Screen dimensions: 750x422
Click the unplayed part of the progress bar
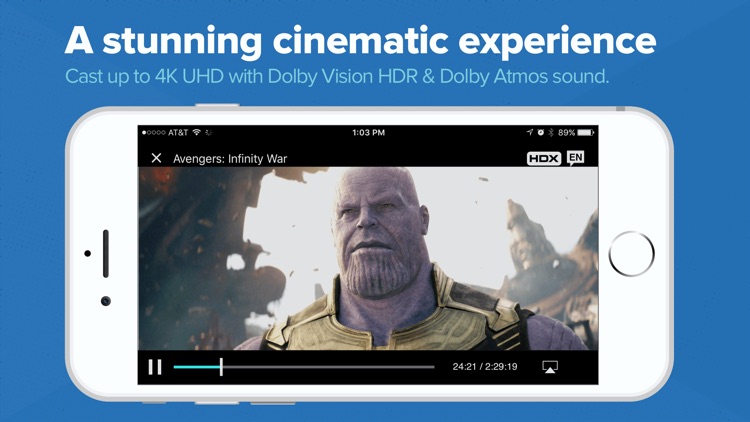(329, 367)
